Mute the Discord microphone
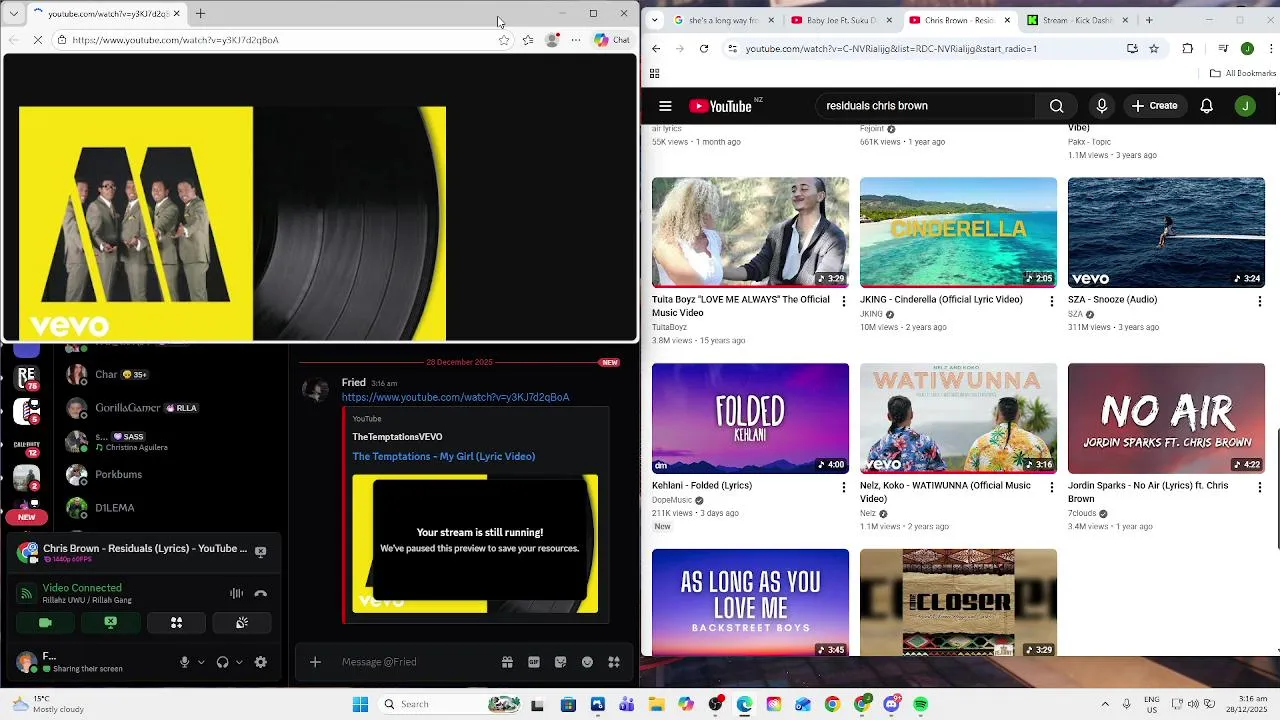 (184, 662)
